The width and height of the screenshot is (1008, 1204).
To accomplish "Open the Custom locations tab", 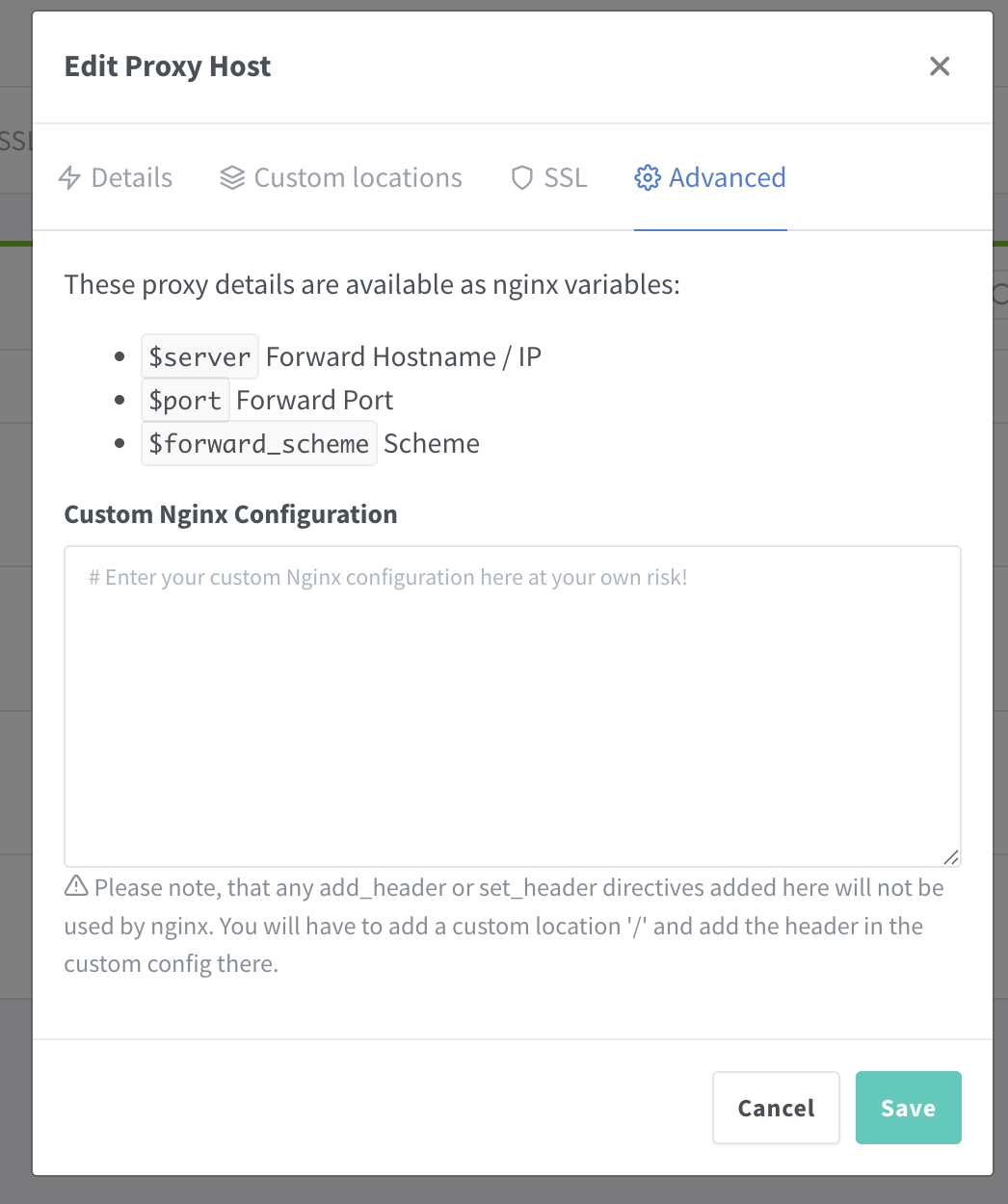I will [358, 178].
